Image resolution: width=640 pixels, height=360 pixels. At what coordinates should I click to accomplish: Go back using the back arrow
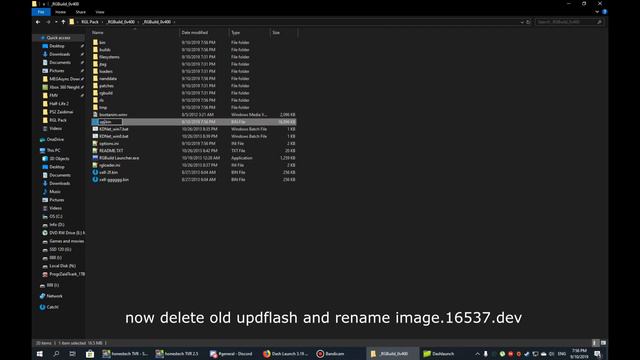point(38,22)
